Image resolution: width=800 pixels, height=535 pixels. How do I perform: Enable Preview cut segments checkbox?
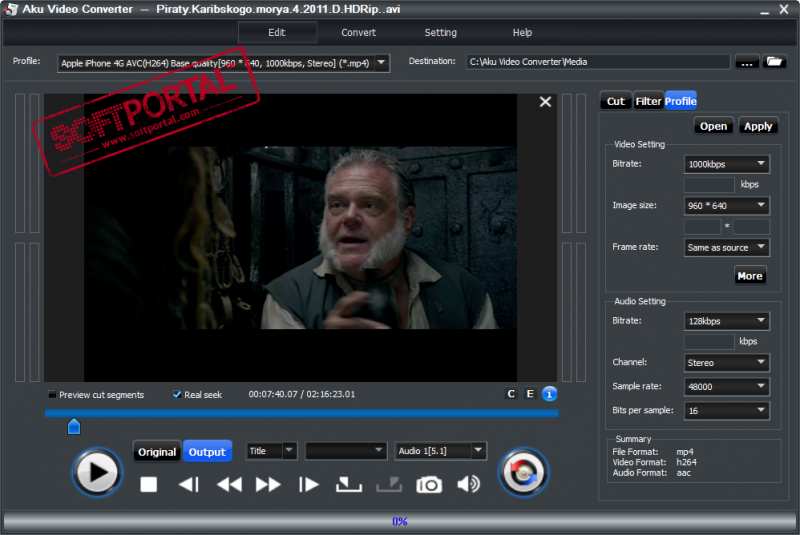click(52, 394)
